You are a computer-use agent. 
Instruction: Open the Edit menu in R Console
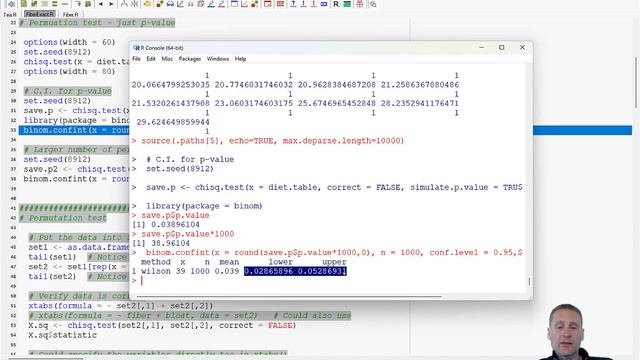151,59
